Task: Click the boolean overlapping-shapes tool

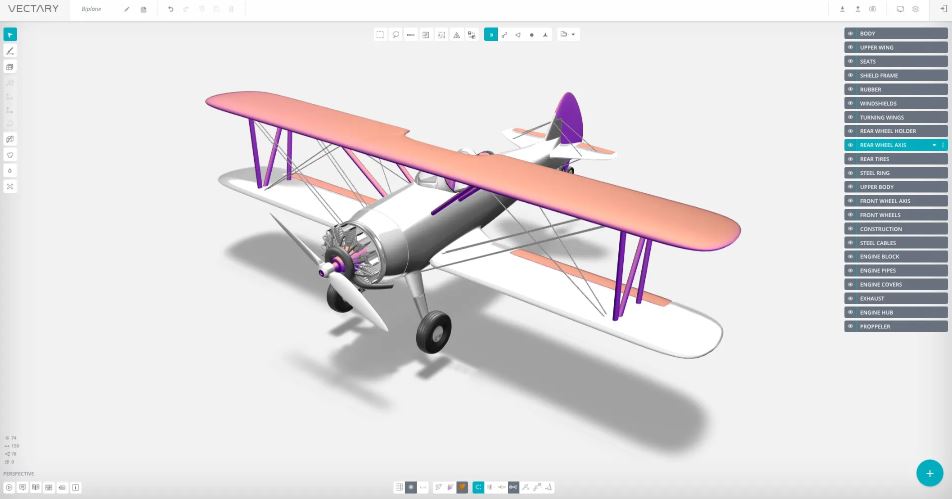Action: pos(10,139)
